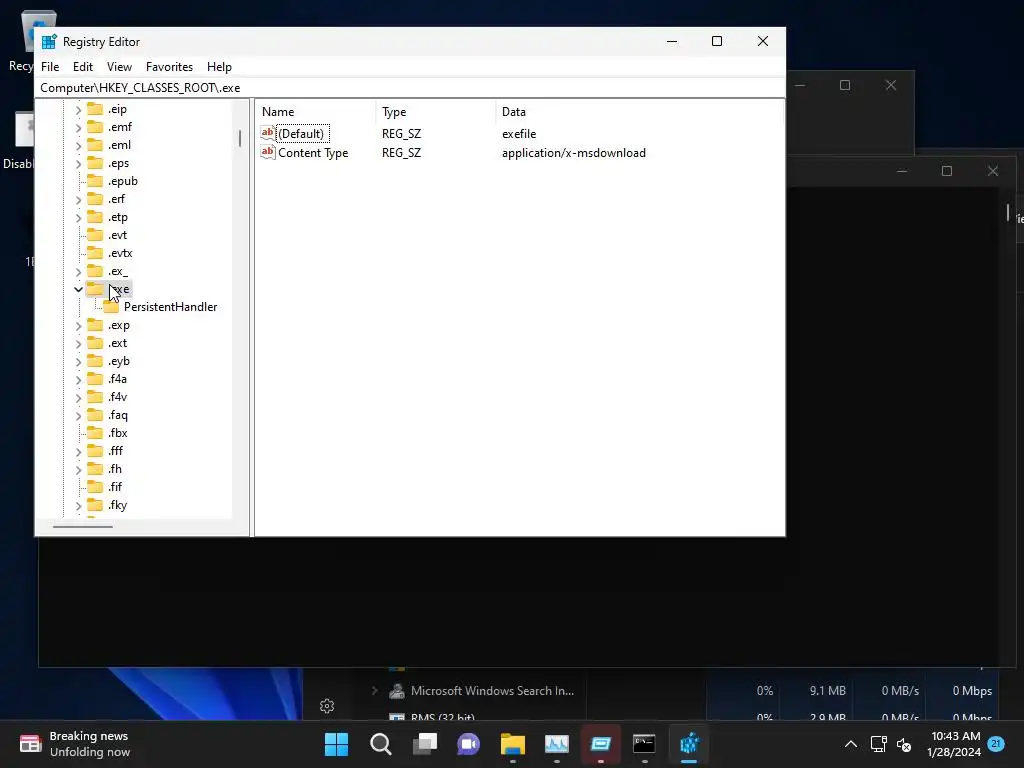1024x768 pixels.
Task: Expand the .fky key
Action: point(78,505)
